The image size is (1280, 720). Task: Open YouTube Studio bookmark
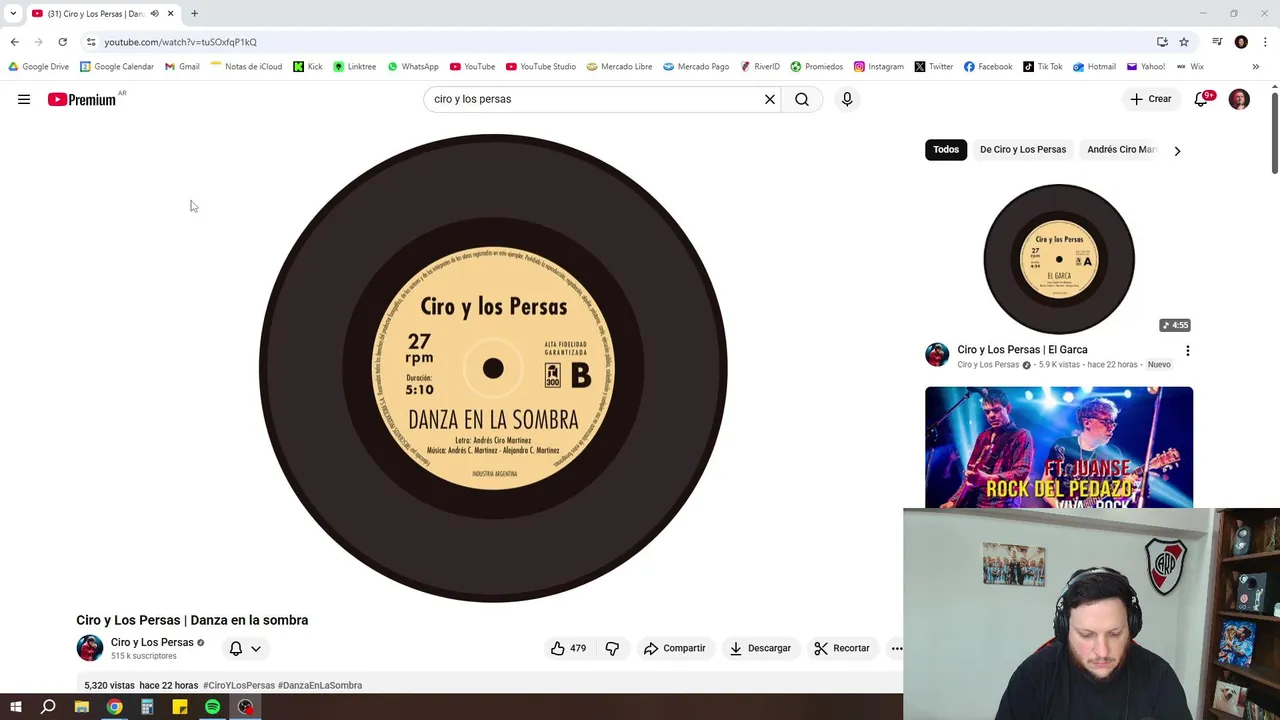point(541,67)
